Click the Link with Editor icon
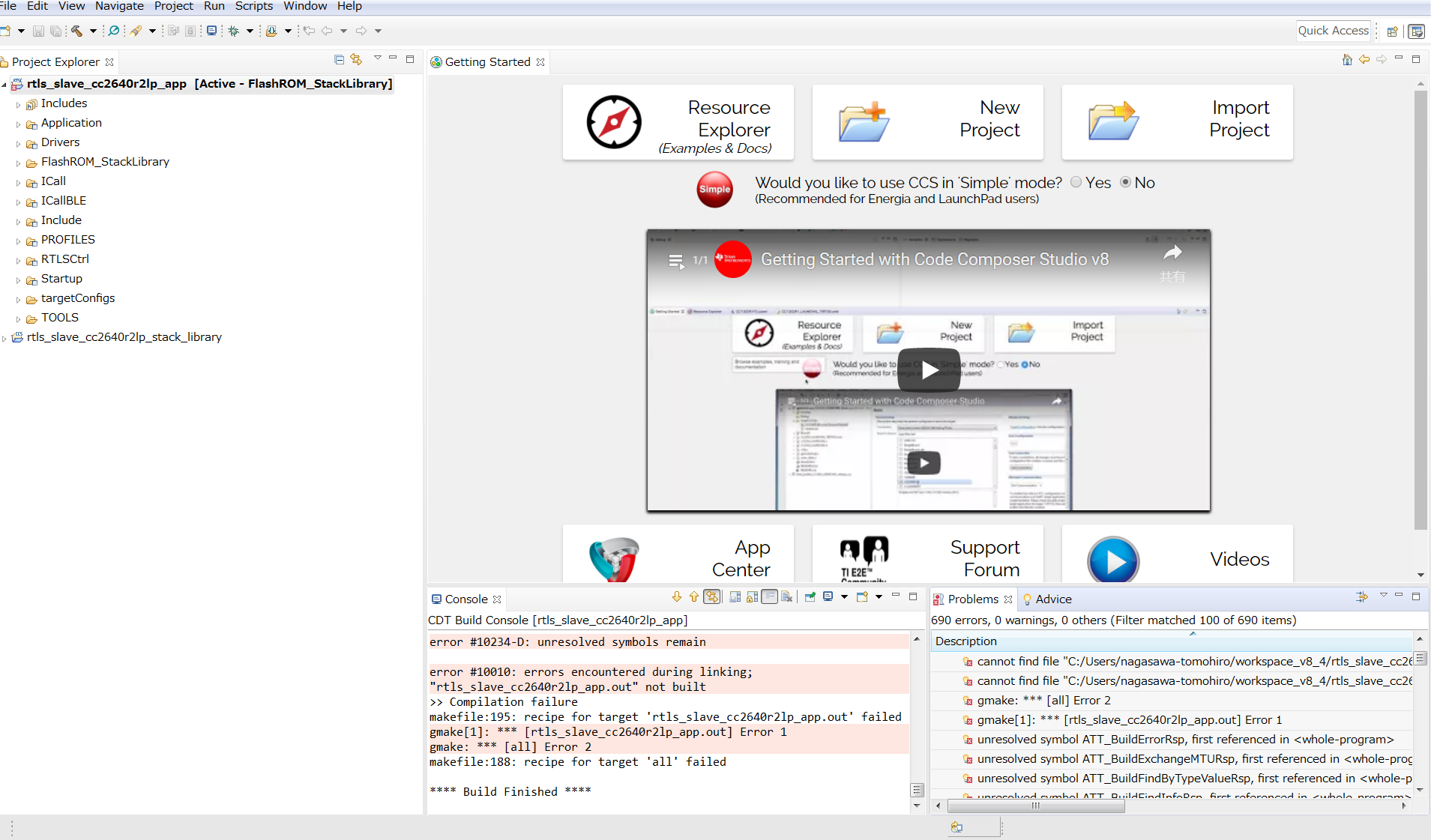Viewport: 1431px width, 840px height. coord(356,59)
